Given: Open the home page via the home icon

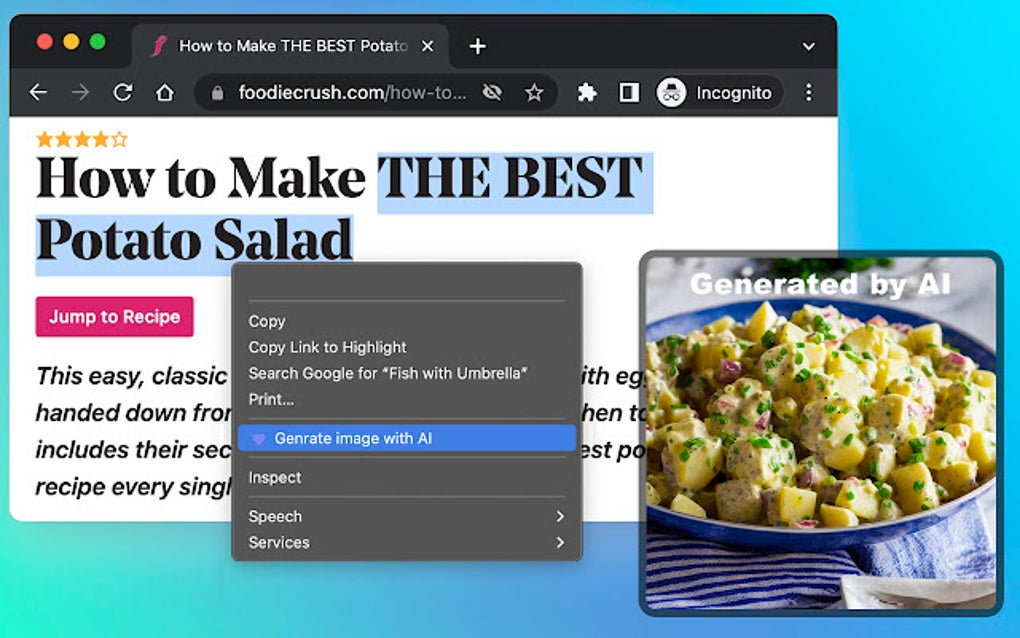Looking at the screenshot, I should pyautogui.click(x=165, y=92).
